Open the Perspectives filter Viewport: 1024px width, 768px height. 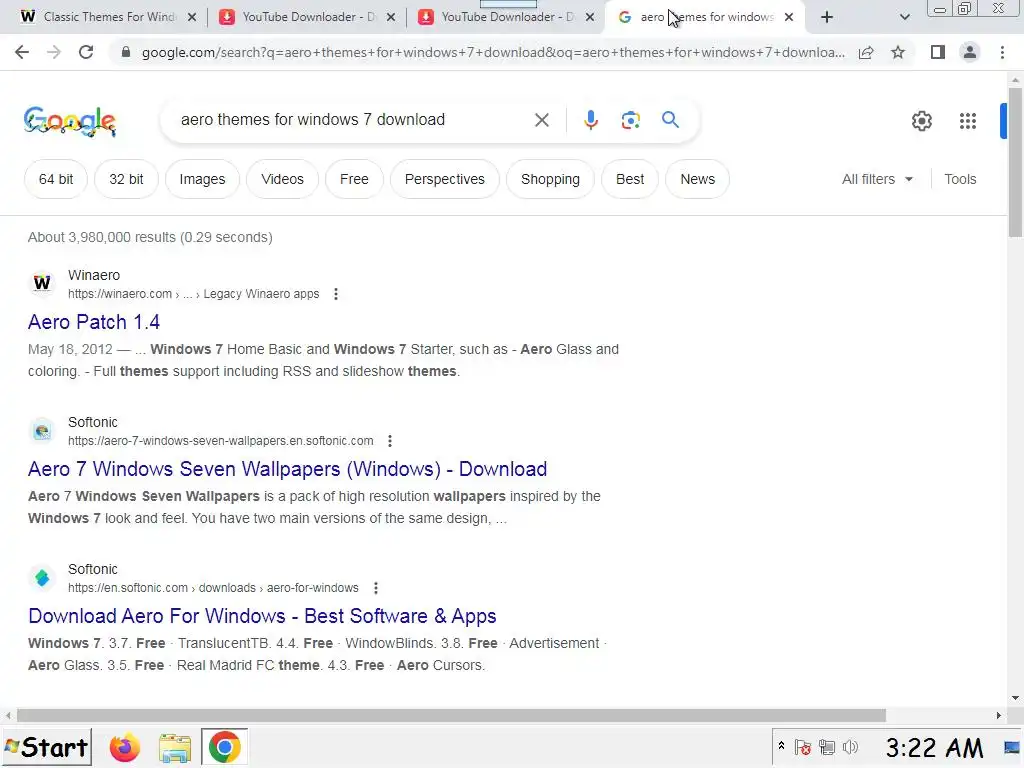(x=445, y=179)
